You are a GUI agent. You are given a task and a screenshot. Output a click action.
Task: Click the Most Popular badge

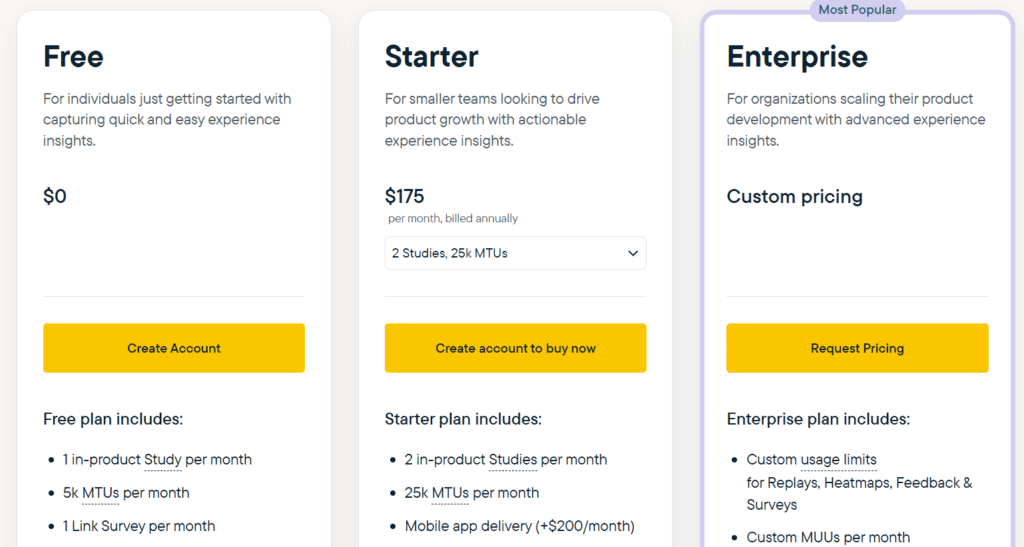point(857,10)
